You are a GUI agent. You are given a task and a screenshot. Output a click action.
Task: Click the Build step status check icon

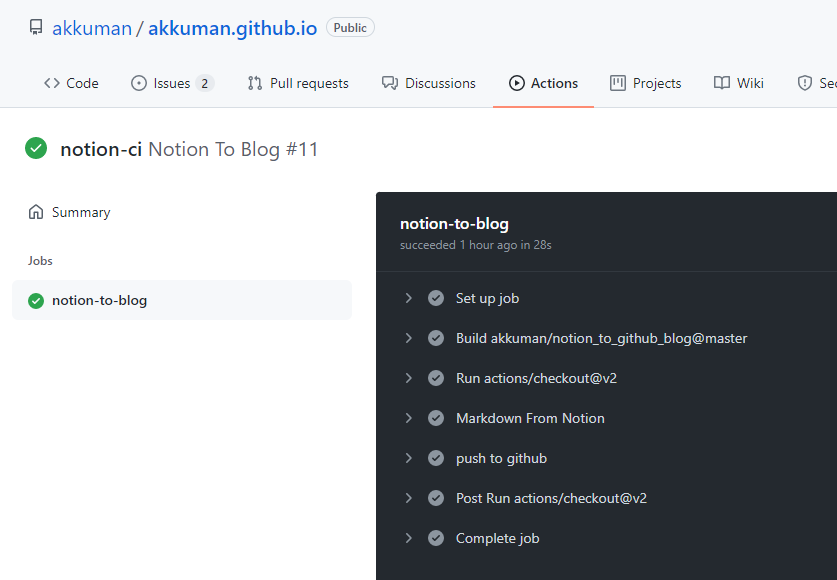point(436,338)
